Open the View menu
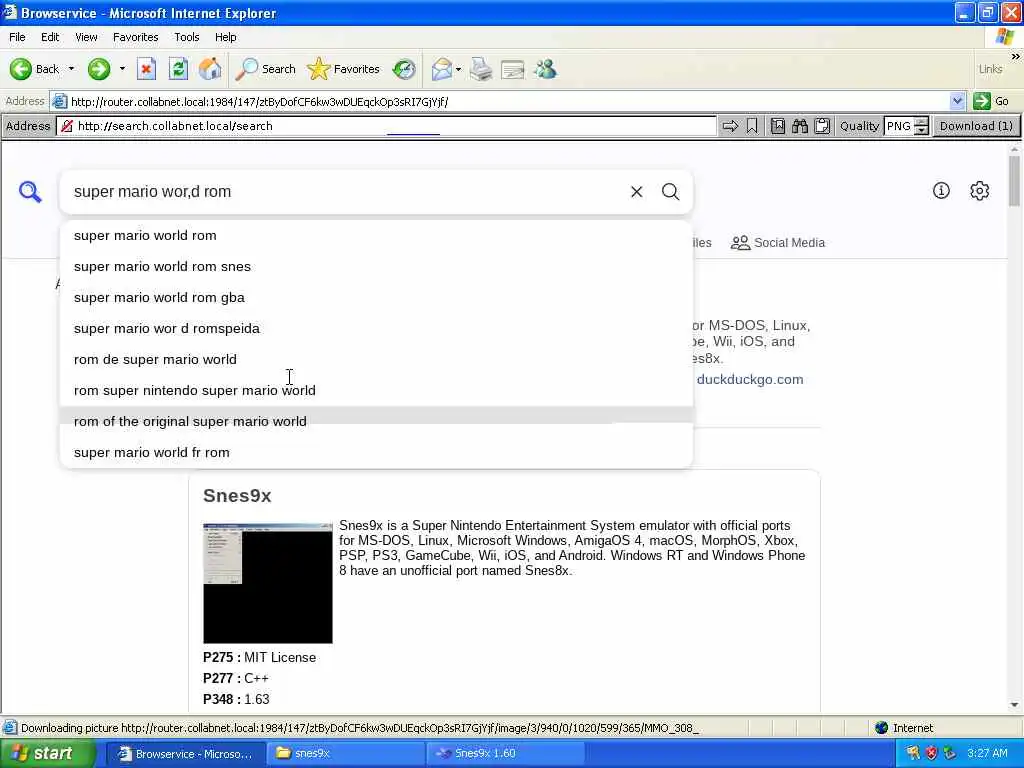 coord(86,37)
